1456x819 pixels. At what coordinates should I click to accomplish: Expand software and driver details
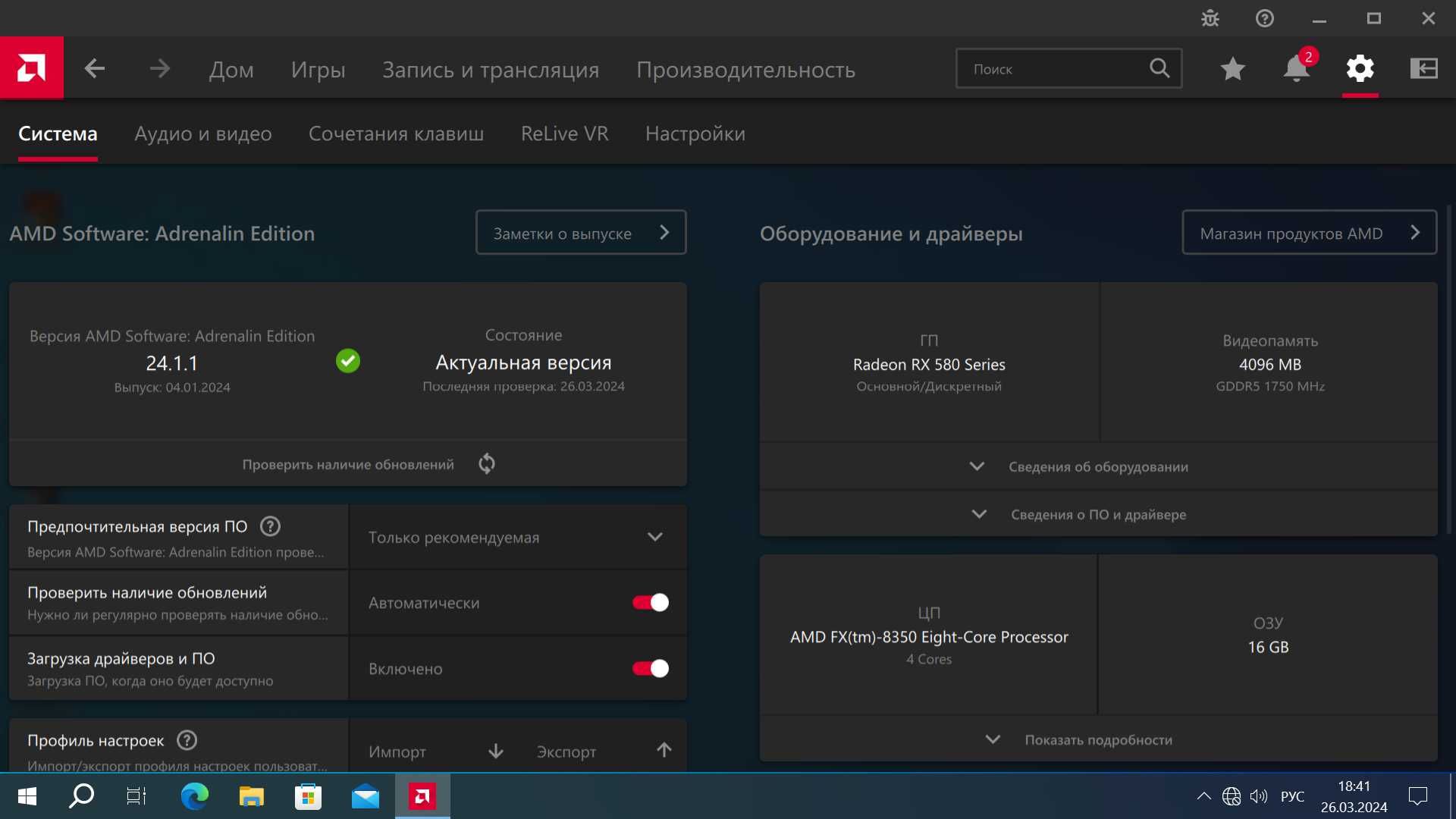click(x=1098, y=514)
